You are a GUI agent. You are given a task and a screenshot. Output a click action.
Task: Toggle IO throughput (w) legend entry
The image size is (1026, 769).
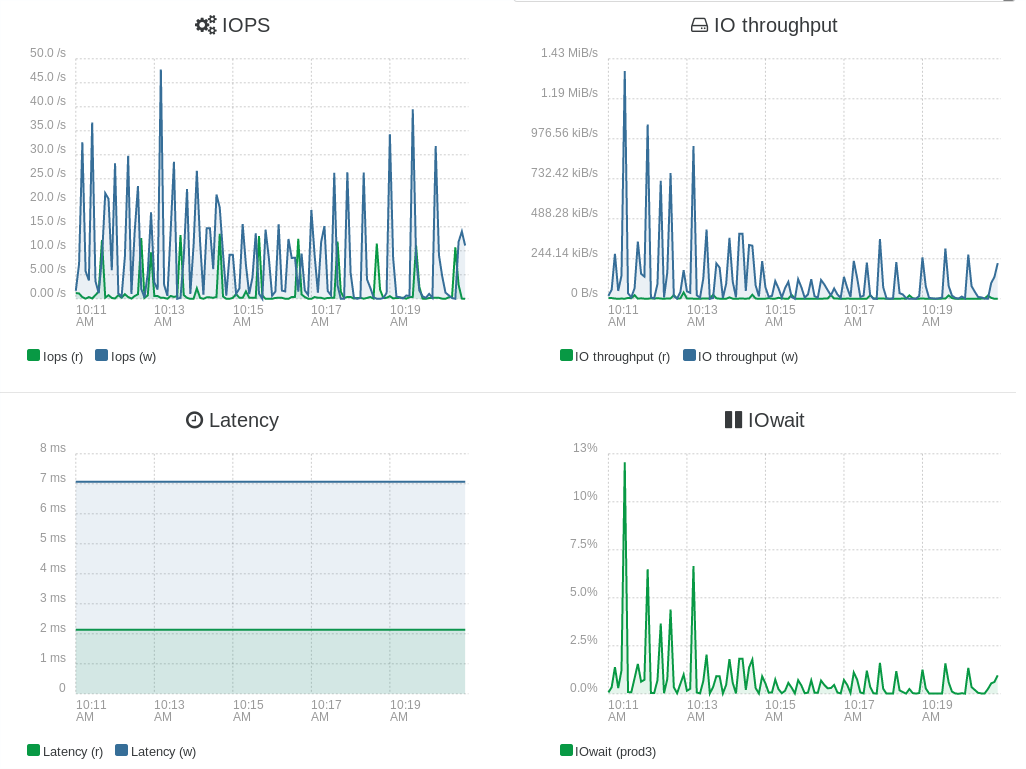click(x=741, y=357)
